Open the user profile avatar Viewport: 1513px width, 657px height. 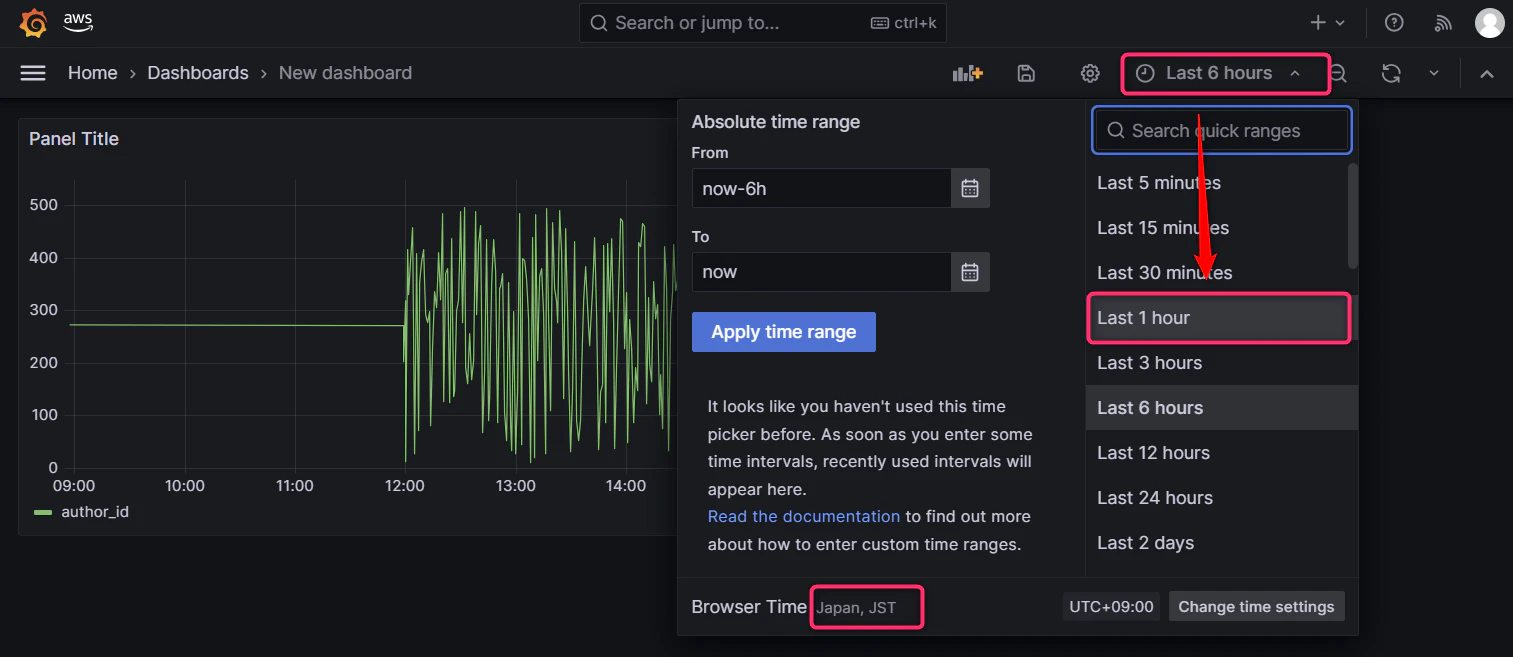tap(1490, 23)
